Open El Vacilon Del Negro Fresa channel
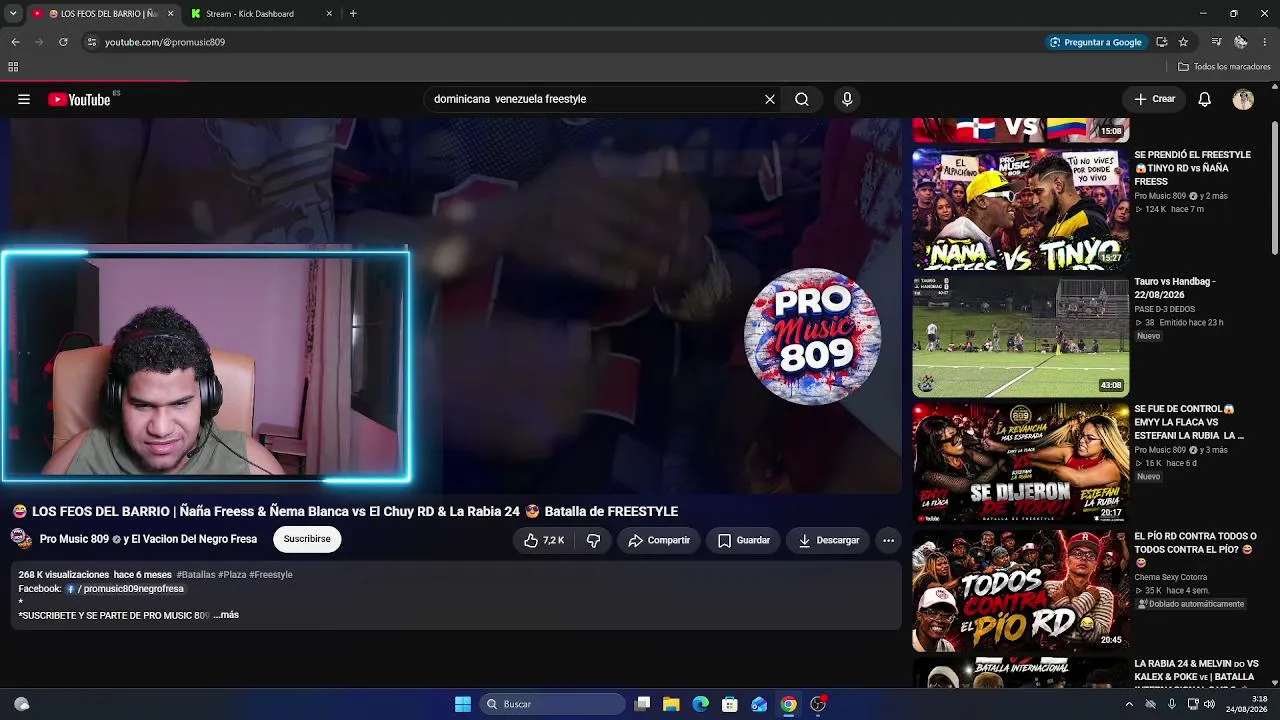The width and height of the screenshot is (1280, 720). click(x=194, y=539)
